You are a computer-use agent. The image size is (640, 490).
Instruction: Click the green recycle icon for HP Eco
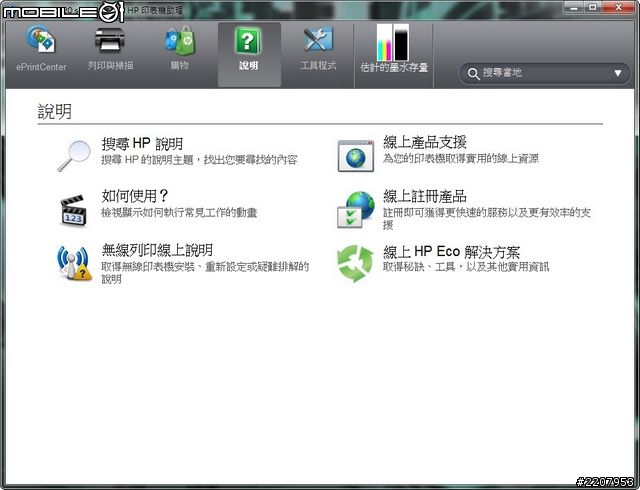coord(355,263)
